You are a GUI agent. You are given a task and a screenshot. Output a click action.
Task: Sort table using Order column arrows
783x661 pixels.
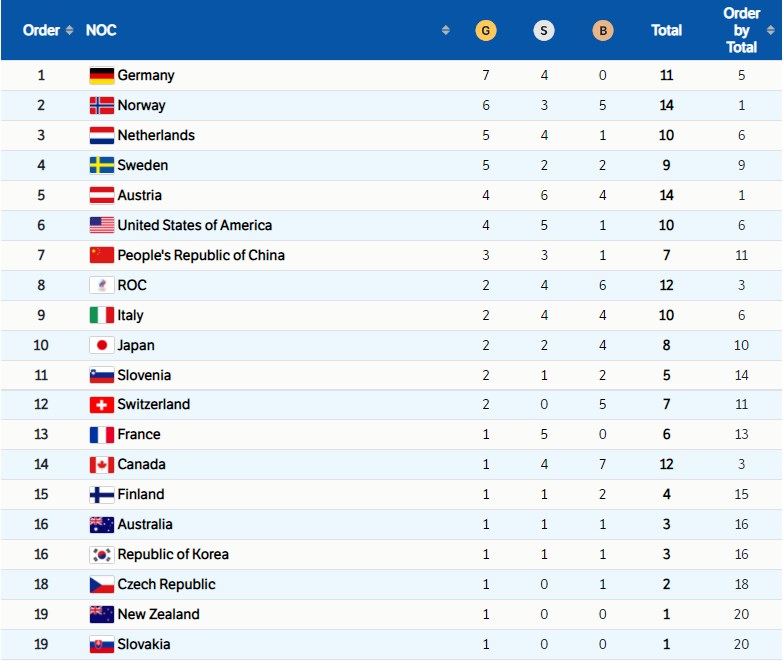click(69, 30)
